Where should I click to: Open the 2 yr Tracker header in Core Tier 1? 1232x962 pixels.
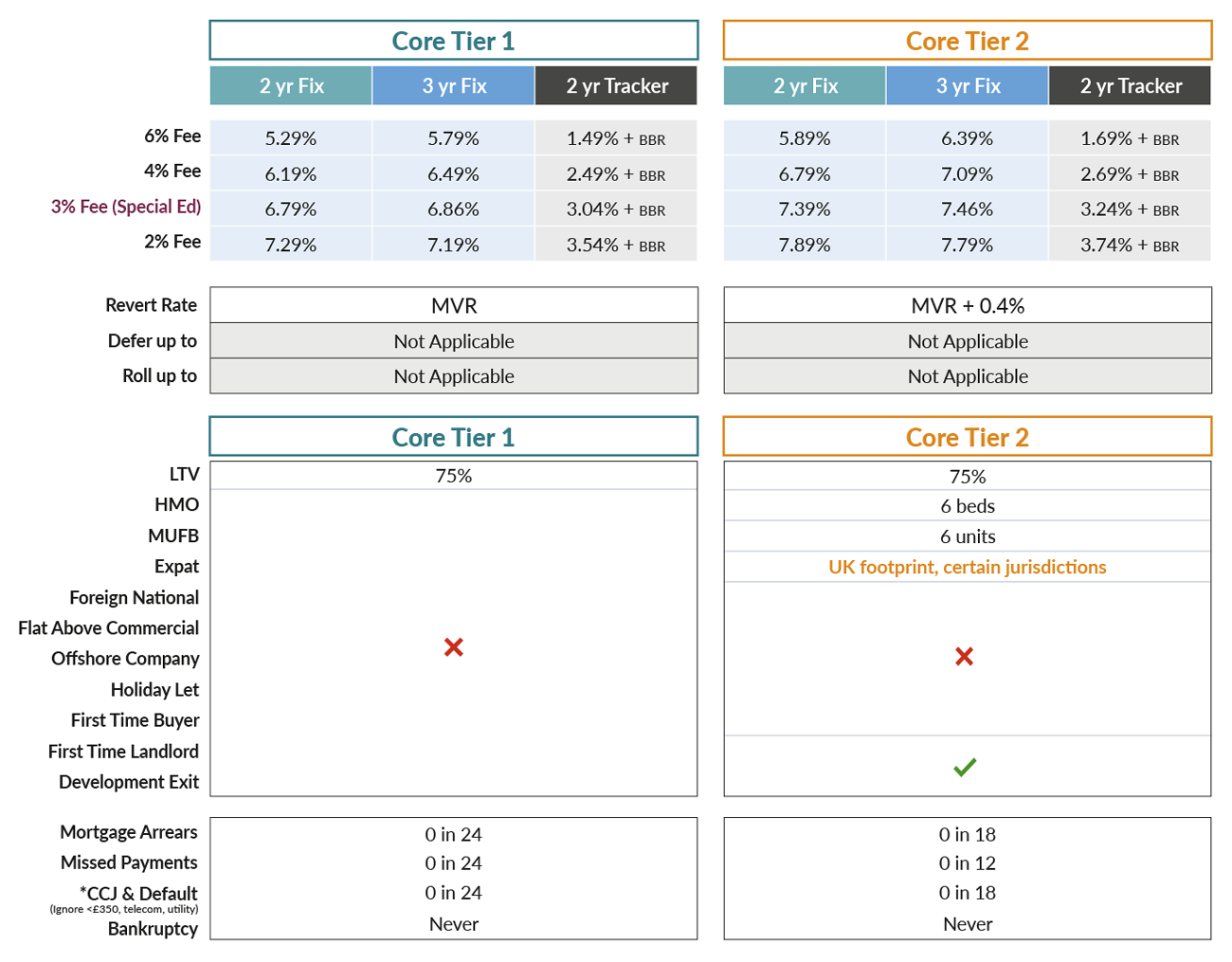click(617, 86)
